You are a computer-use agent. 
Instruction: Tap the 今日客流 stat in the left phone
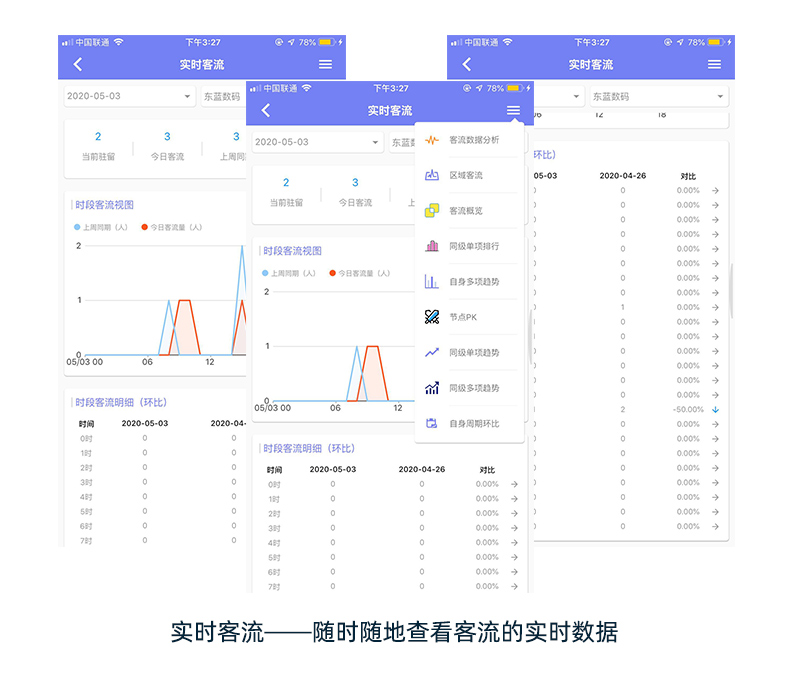[167, 147]
